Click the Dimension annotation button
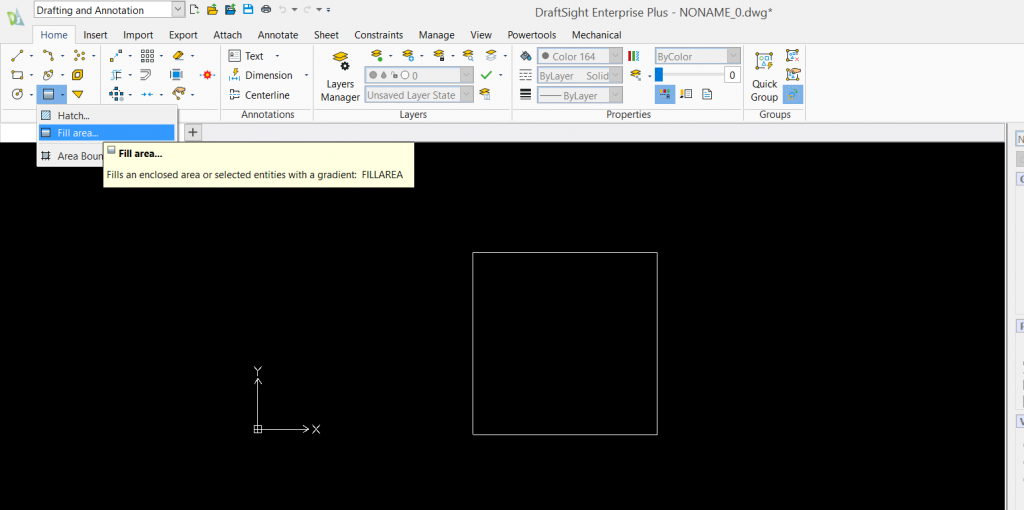The width and height of the screenshot is (1024, 510). 261,76
